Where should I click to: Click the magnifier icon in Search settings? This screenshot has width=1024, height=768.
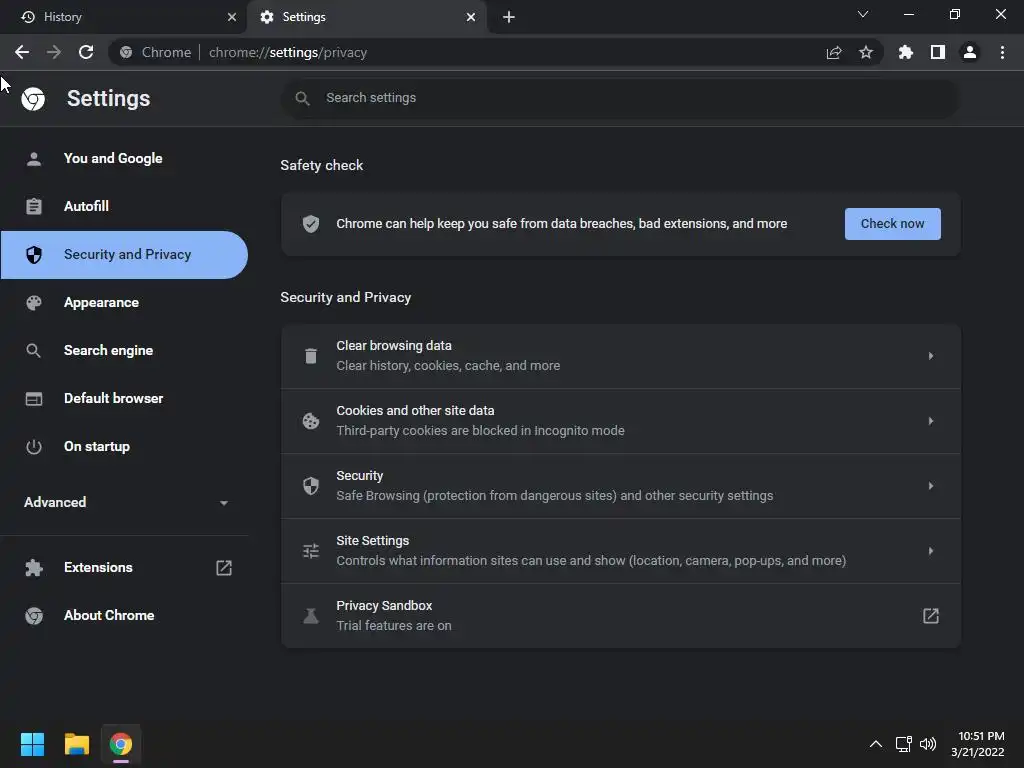[x=302, y=98]
